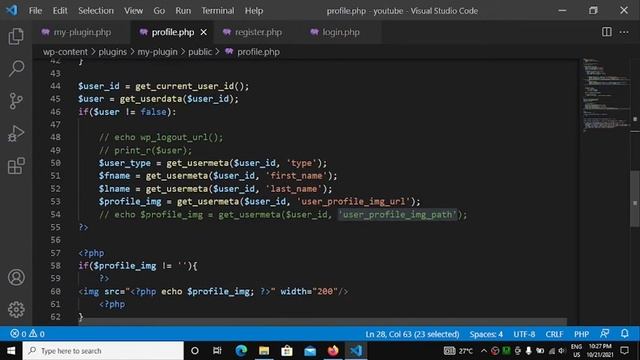Open the View menu
This screenshot has height=360, width=640.
pos(133,11)
